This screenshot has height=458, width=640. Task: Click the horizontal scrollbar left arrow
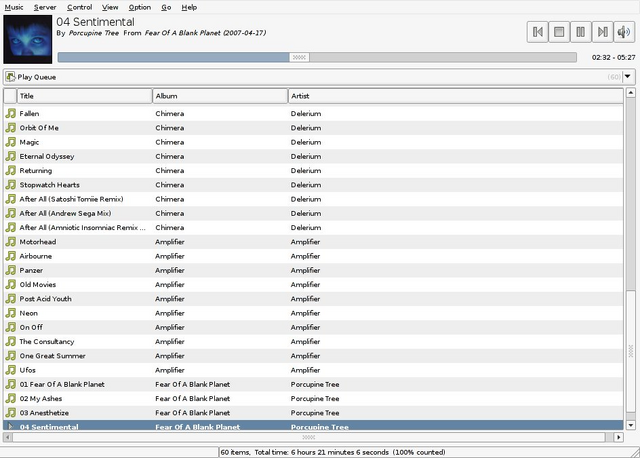pos(7,437)
